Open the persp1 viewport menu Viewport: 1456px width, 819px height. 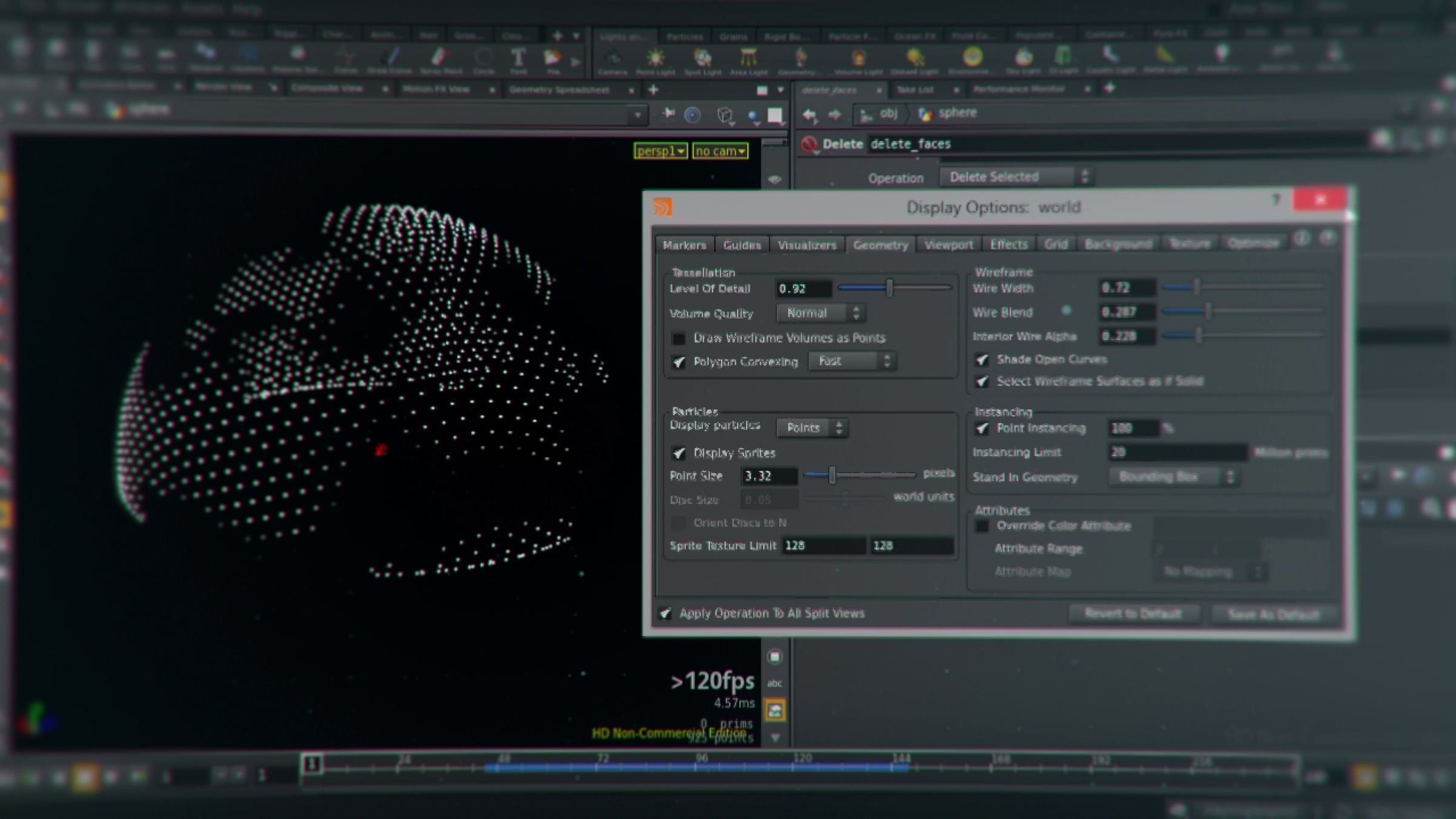click(x=661, y=151)
